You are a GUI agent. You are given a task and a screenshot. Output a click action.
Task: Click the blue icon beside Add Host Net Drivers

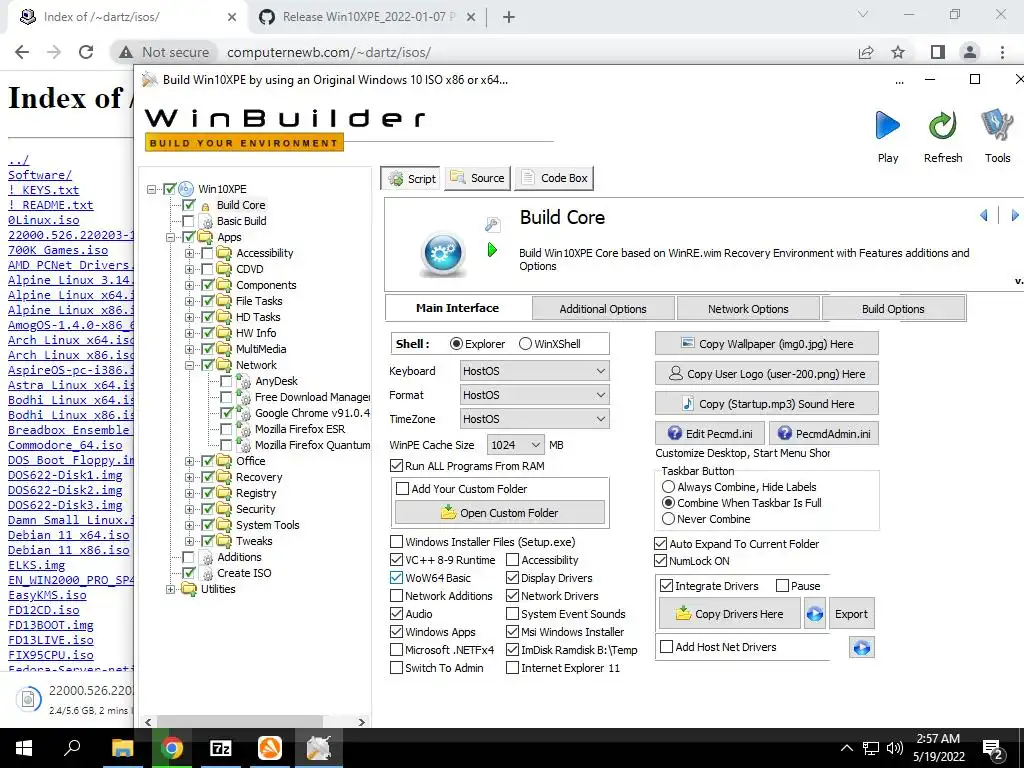[x=861, y=647]
